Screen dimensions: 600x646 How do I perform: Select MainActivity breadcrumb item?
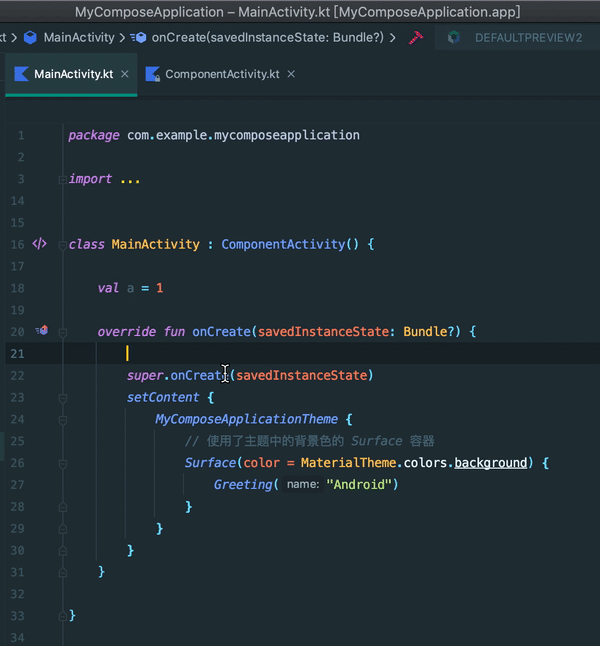click(79, 37)
